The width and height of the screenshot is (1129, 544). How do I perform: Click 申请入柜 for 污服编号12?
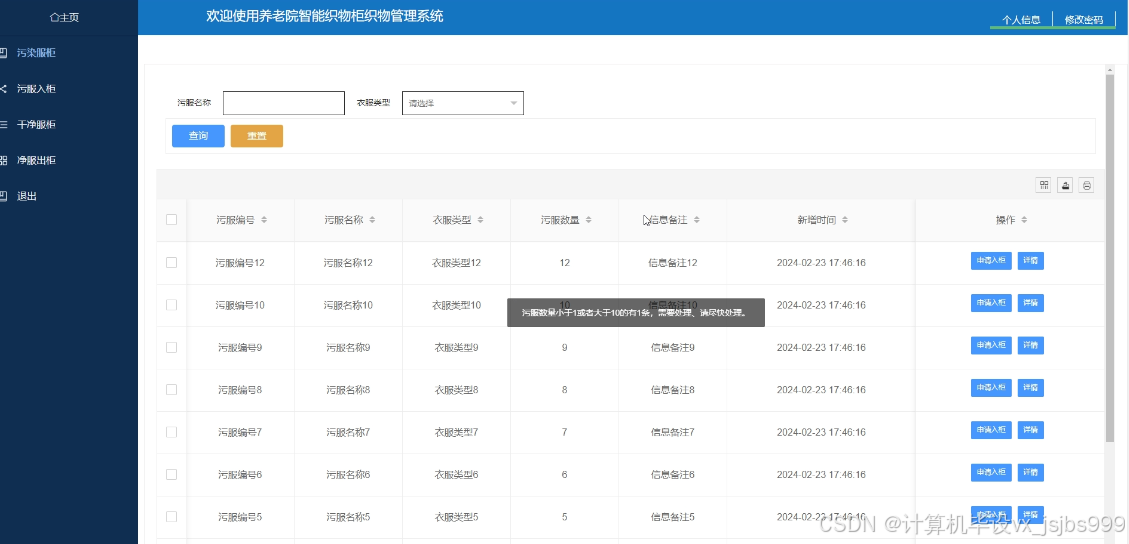coord(991,260)
